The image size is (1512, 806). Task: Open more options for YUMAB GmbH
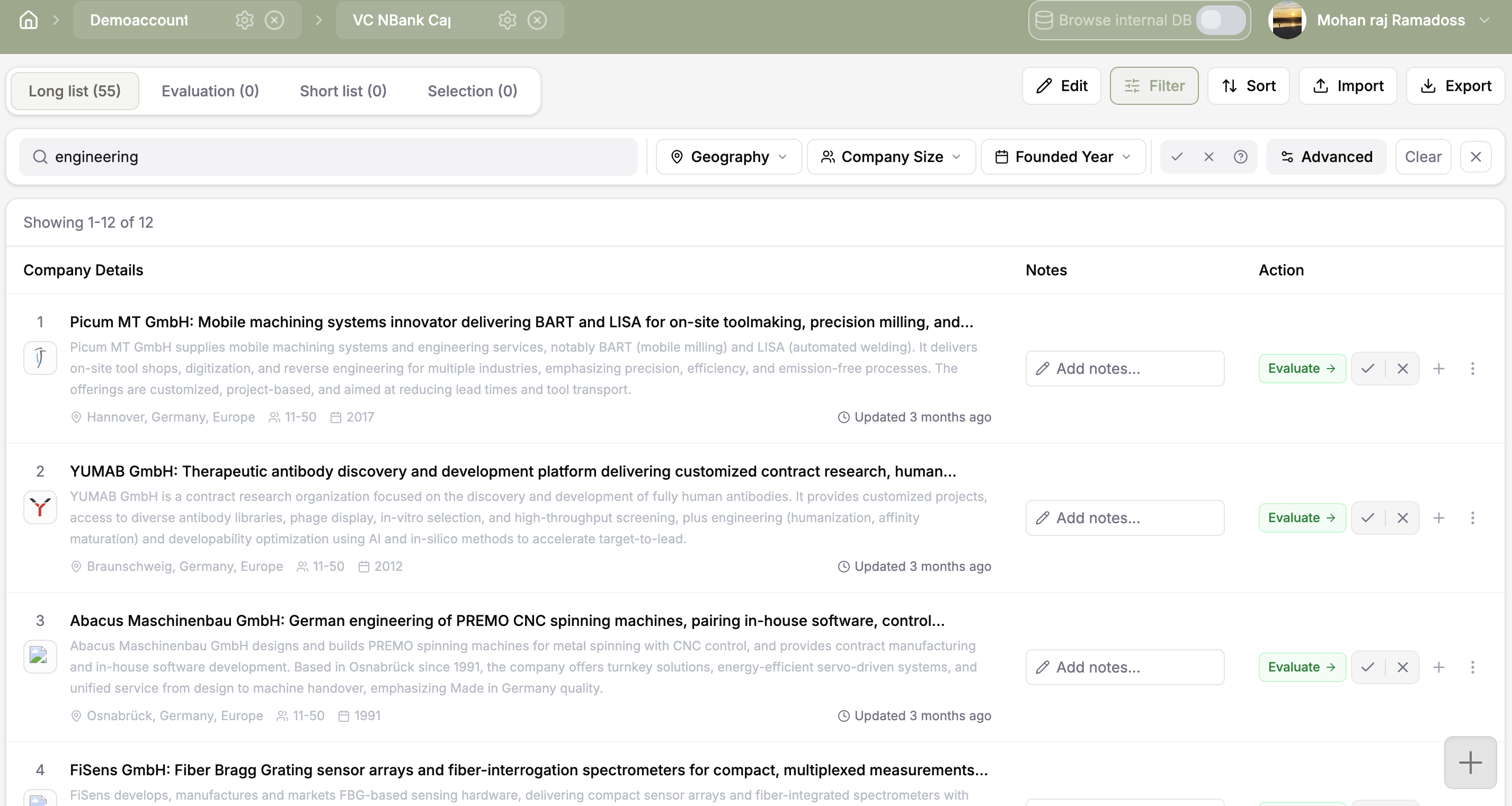pyautogui.click(x=1472, y=517)
